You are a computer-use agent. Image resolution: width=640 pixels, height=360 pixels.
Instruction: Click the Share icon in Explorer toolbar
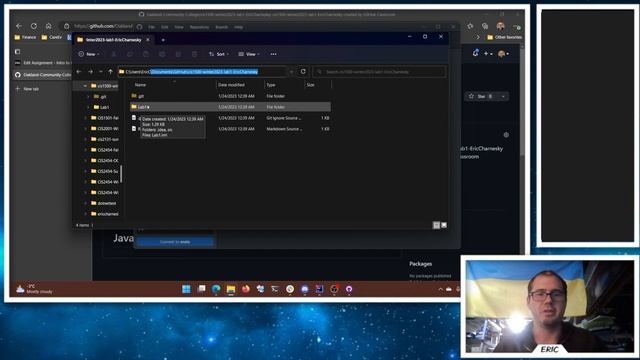(x=178, y=54)
